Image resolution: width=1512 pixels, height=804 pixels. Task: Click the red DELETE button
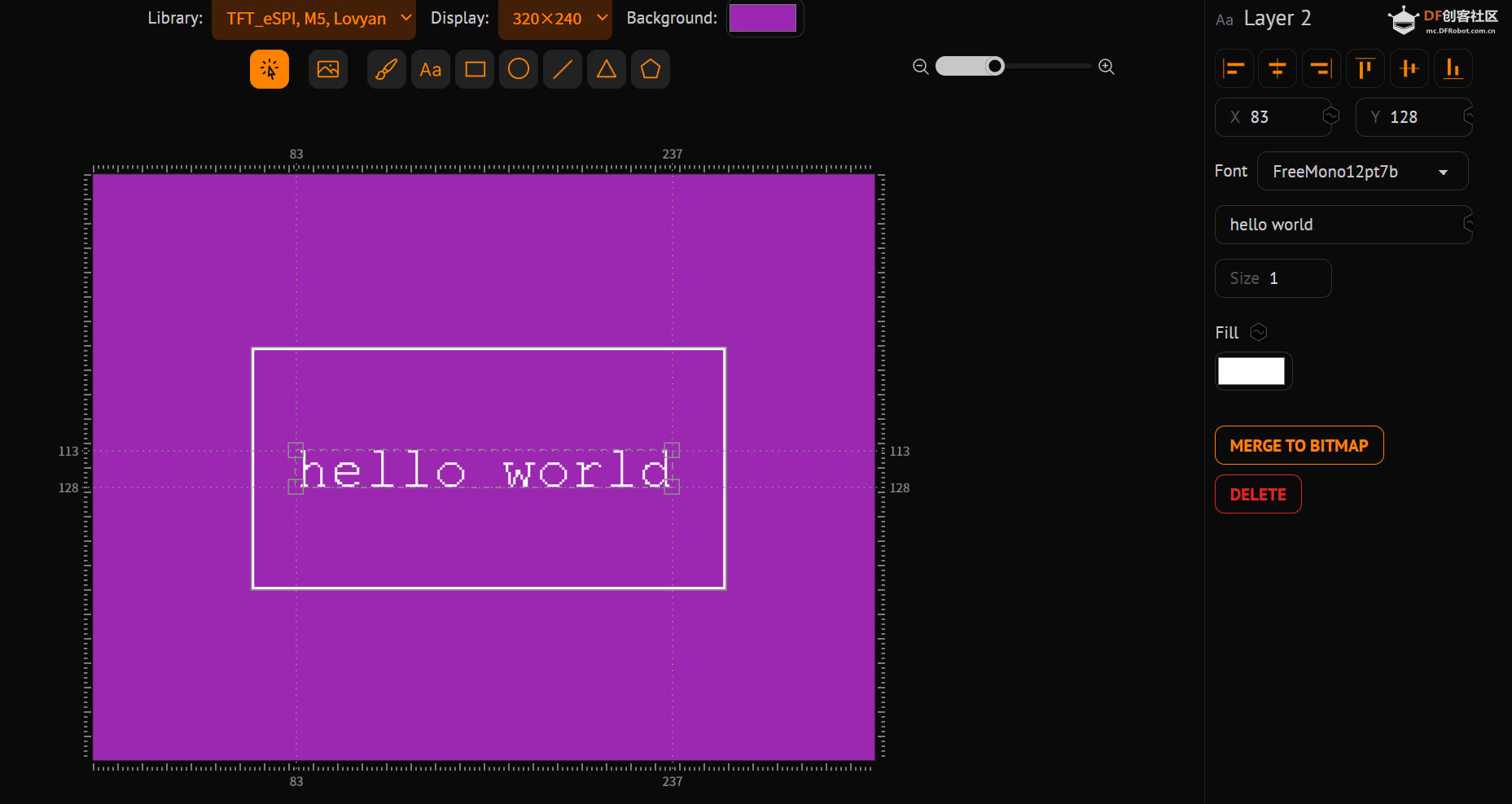(x=1258, y=494)
